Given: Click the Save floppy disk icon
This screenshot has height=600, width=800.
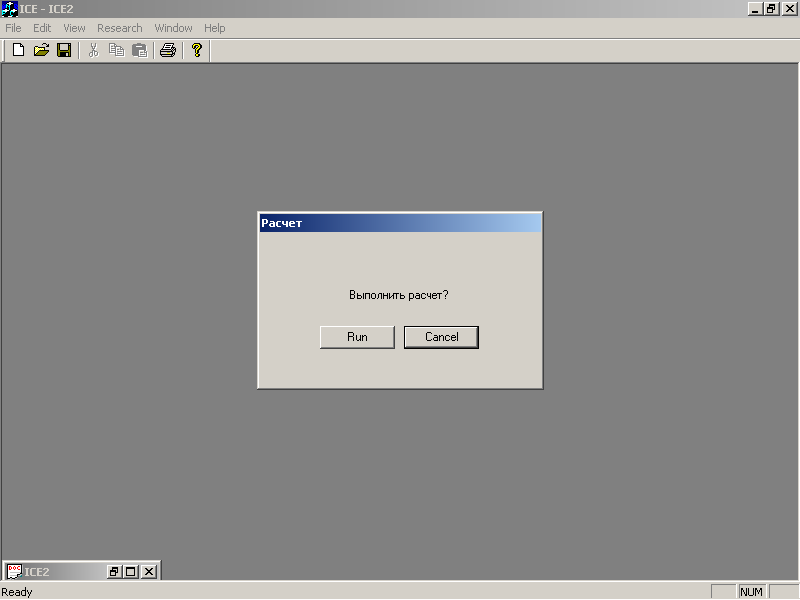Looking at the screenshot, I should (x=64, y=50).
